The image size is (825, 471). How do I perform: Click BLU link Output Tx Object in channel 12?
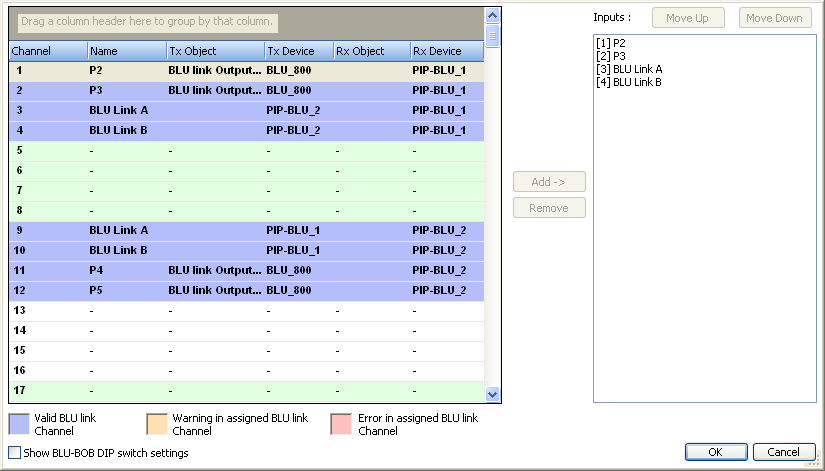(215, 290)
